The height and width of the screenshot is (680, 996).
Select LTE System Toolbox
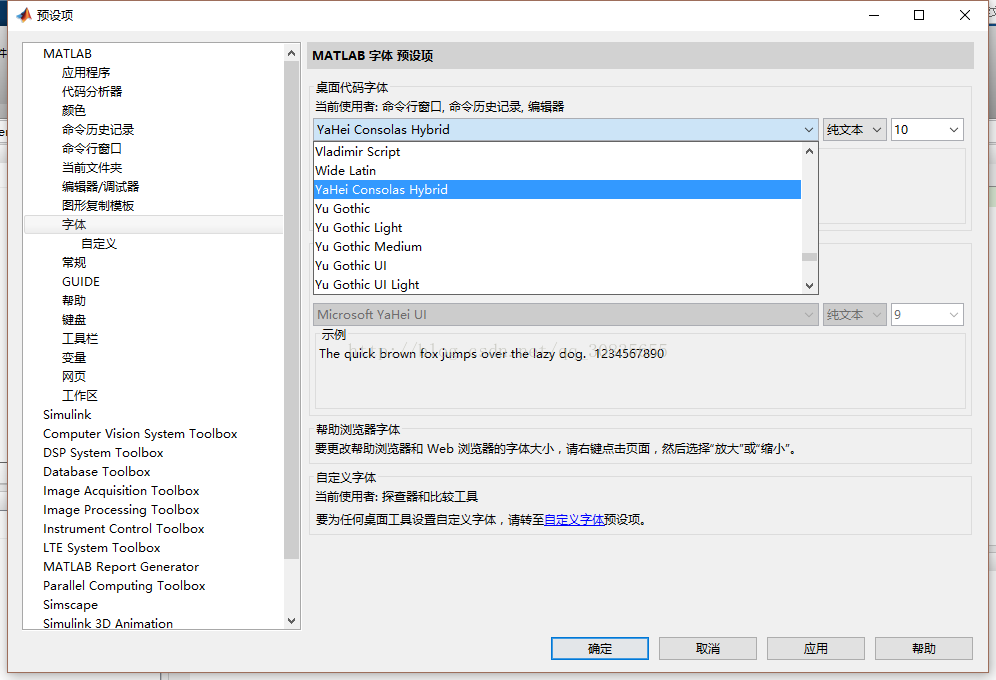pos(102,548)
